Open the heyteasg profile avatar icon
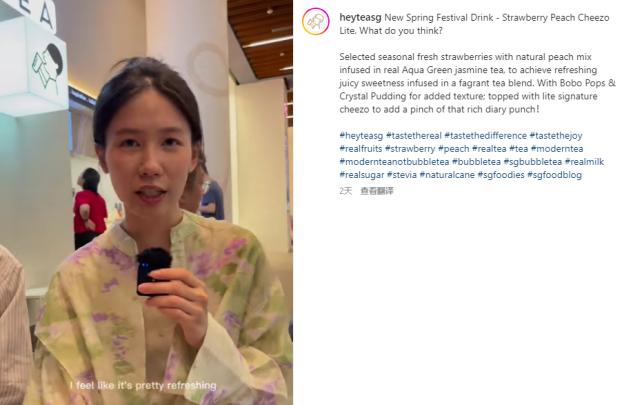The image size is (634, 405). pyautogui.click(x=316, y=21)
